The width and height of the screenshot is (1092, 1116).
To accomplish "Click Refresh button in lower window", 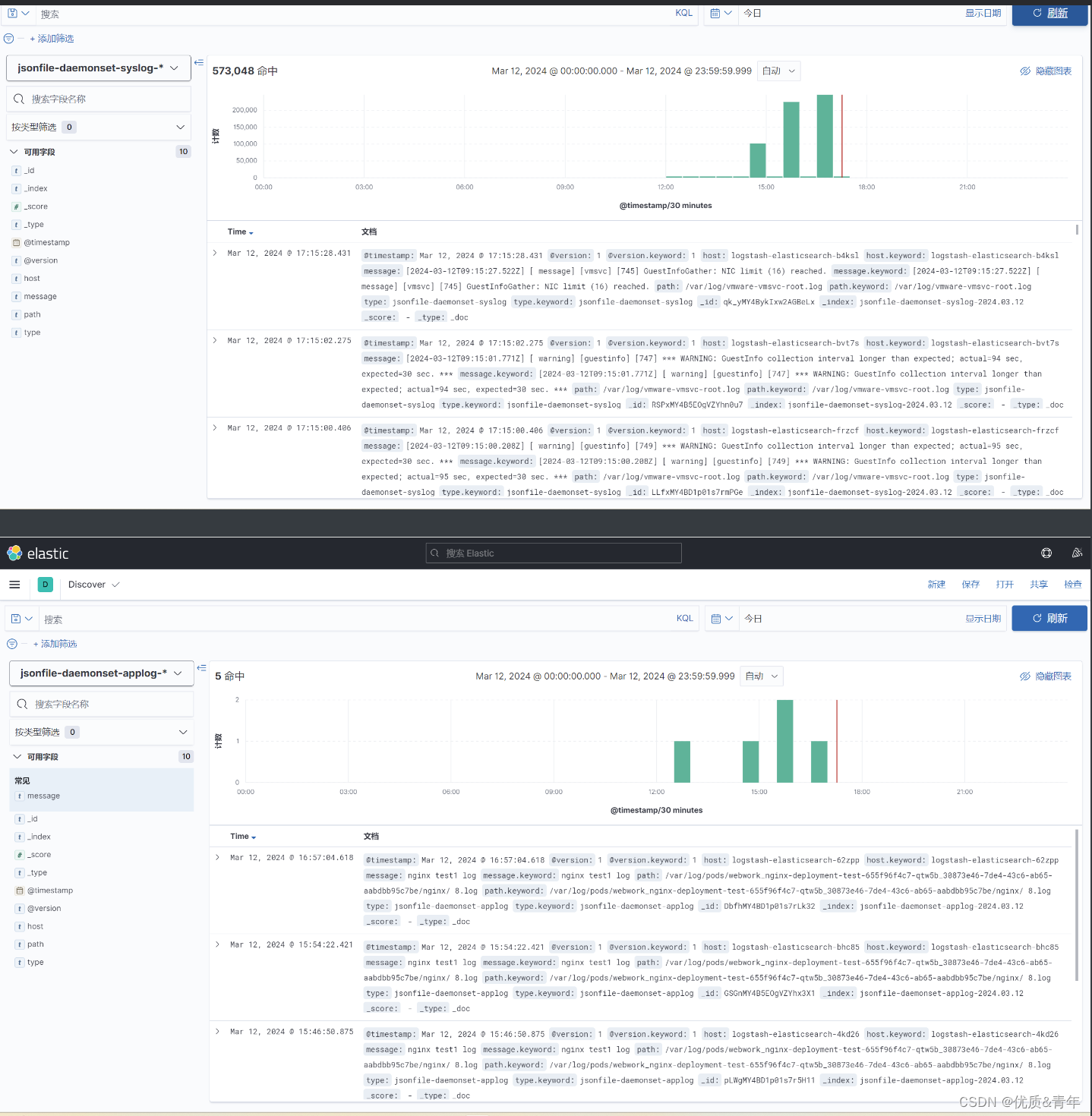I will click(x=1049, y=619).
